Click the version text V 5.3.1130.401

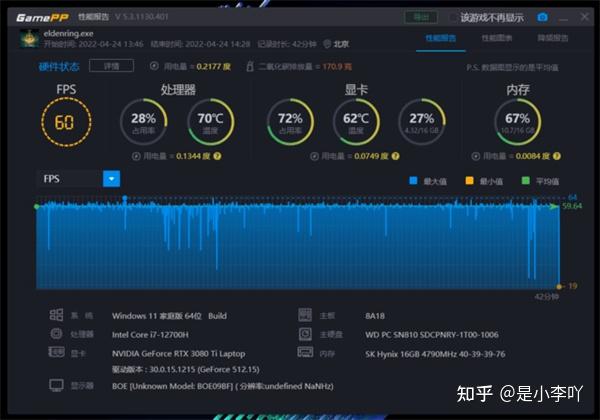tap(142, 17)
